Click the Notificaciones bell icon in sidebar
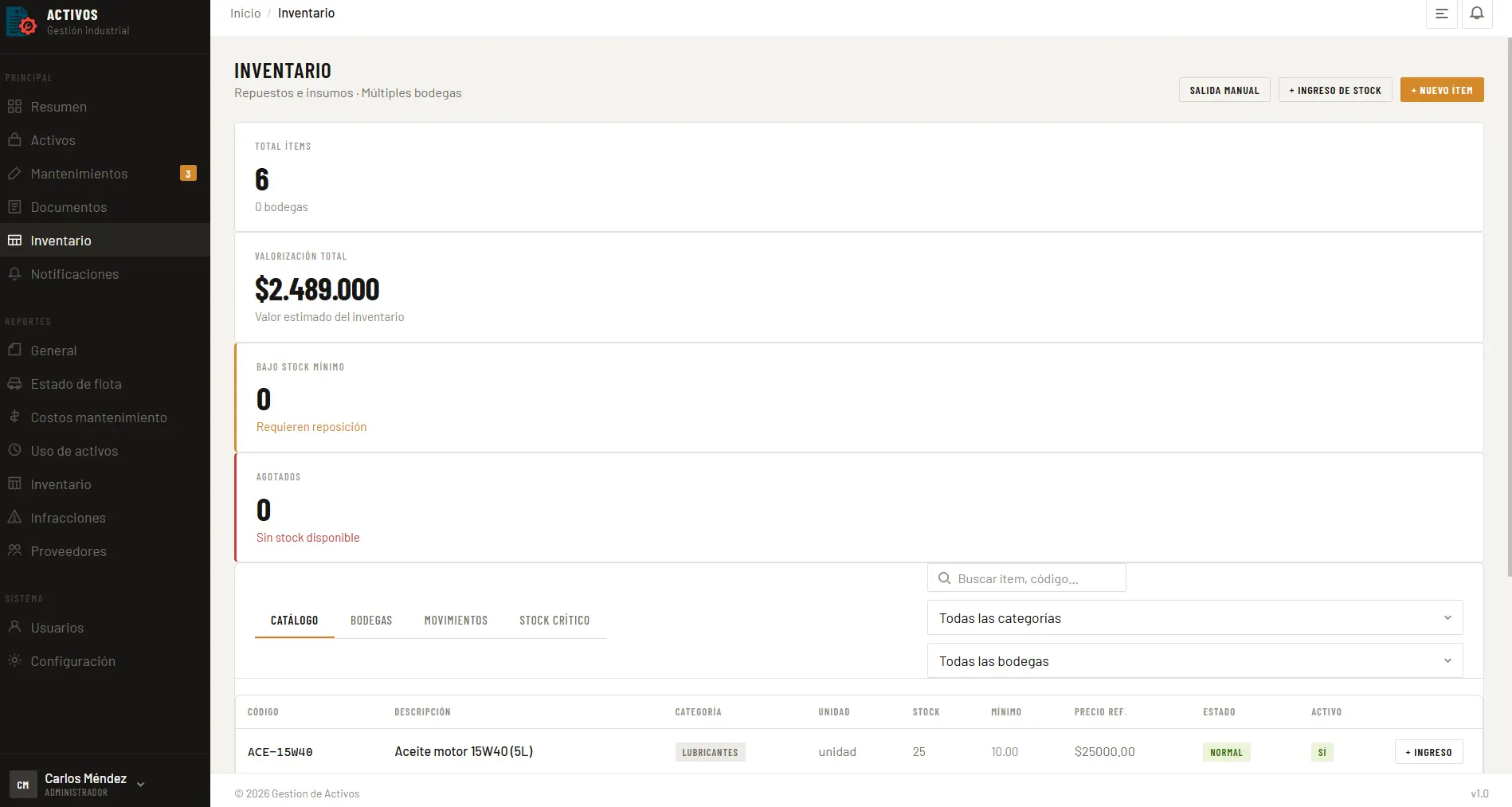This screenshot has width=1512, height=807. tap(15, 273)
